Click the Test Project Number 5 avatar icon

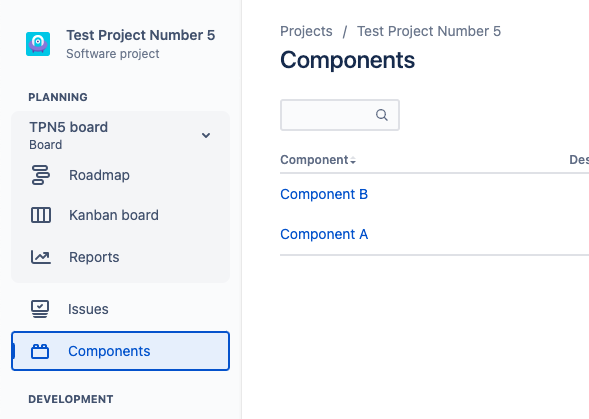[38, 44]
